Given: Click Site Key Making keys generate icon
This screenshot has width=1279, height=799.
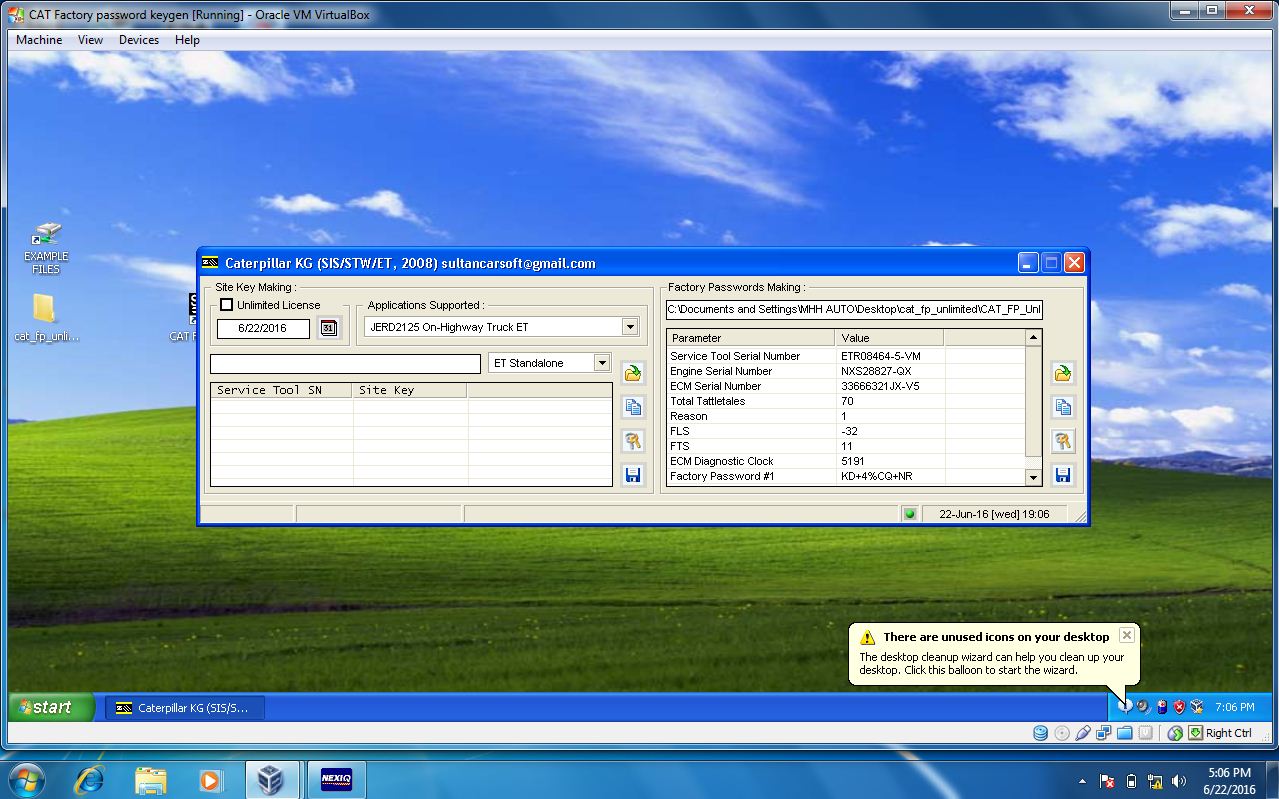Looking at the screenshot, I should point(632,441).
